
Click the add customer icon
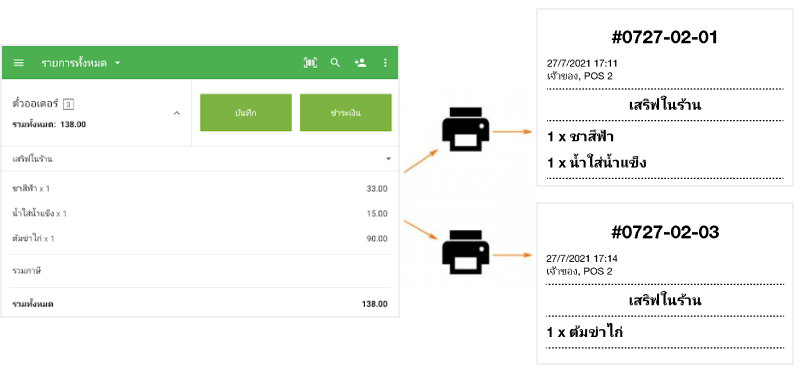coord(360,63)
